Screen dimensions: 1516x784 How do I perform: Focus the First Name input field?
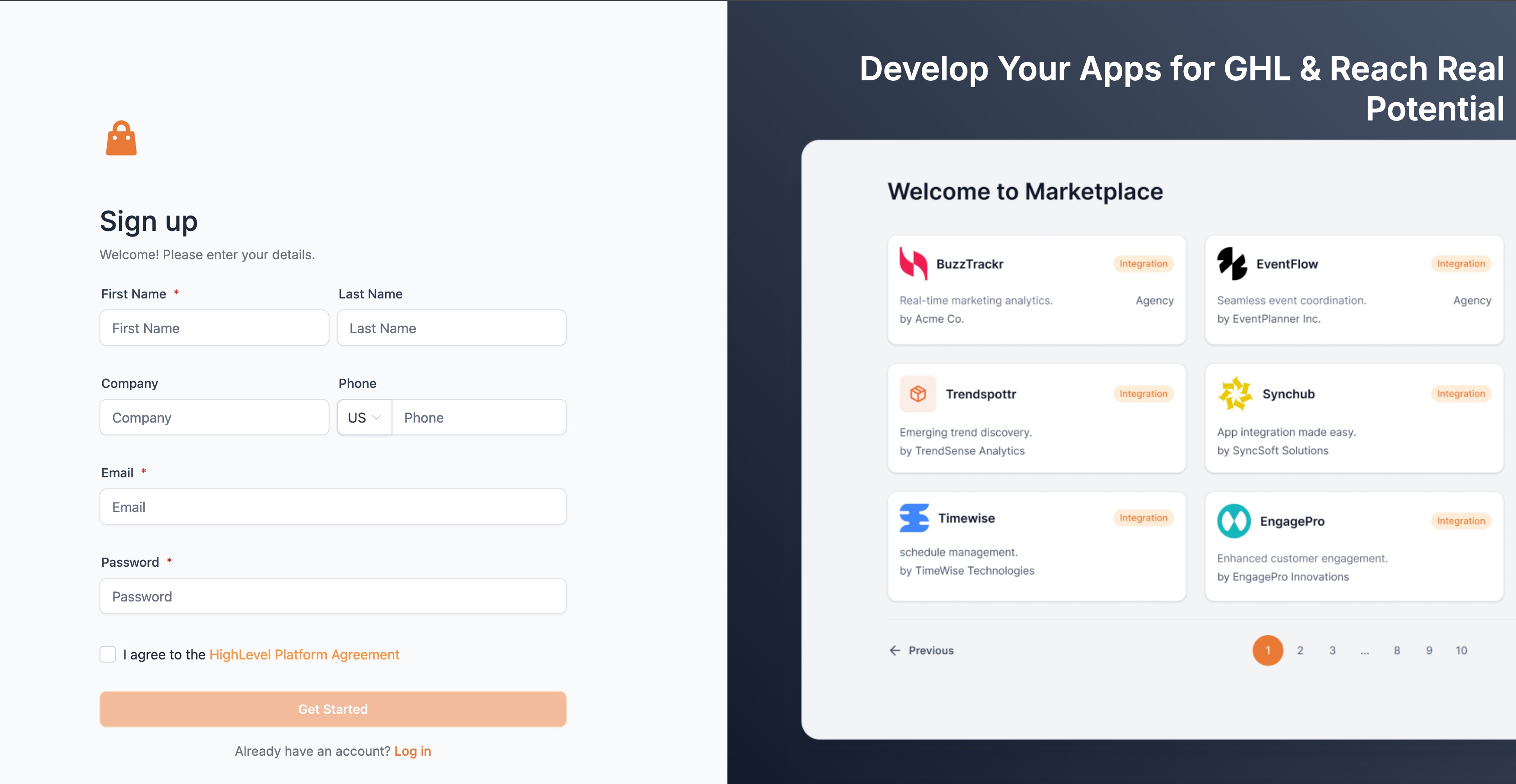click(214, 328)
